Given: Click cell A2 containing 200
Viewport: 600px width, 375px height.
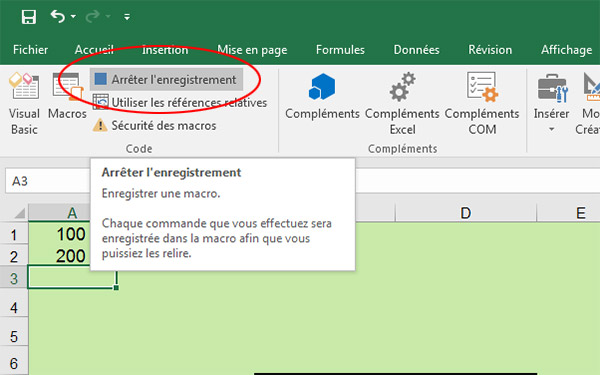Looking at the screenshot, I should click(60, 256).
